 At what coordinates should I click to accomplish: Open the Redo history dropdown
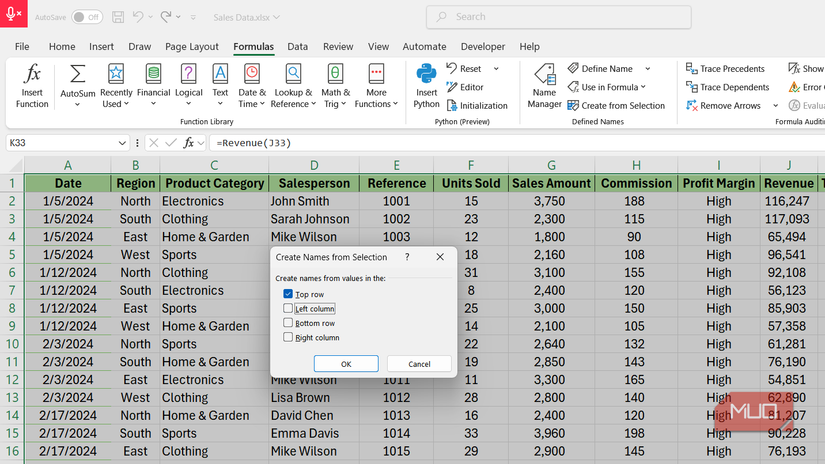(178, 17)
